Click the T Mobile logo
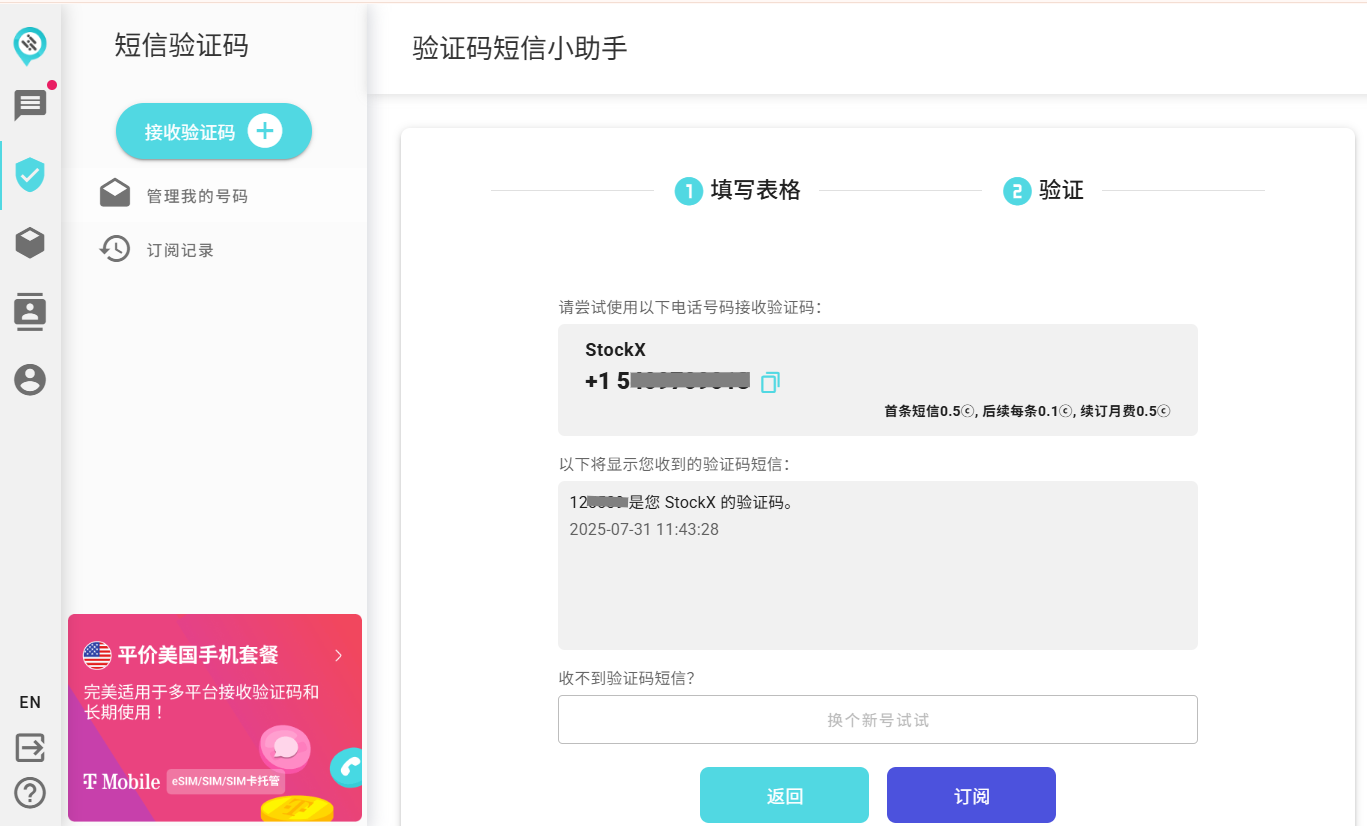 pos(121,781)
